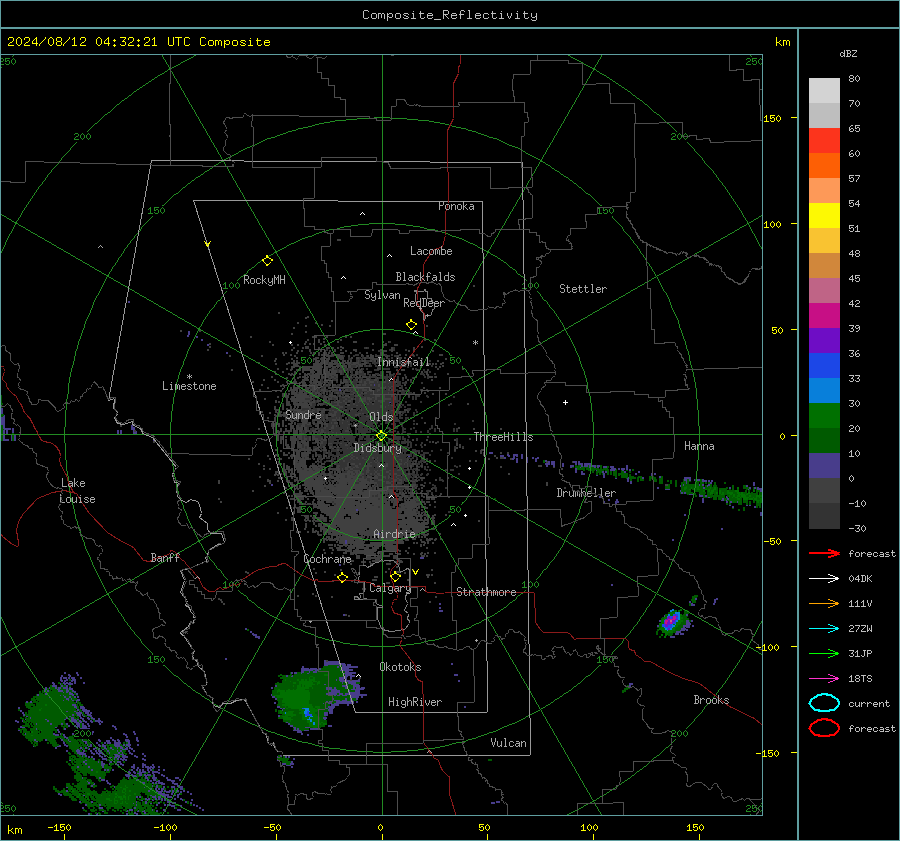Click the asterisk marker above Limestone
Viewport: 900px width, 841px height.
189,377
